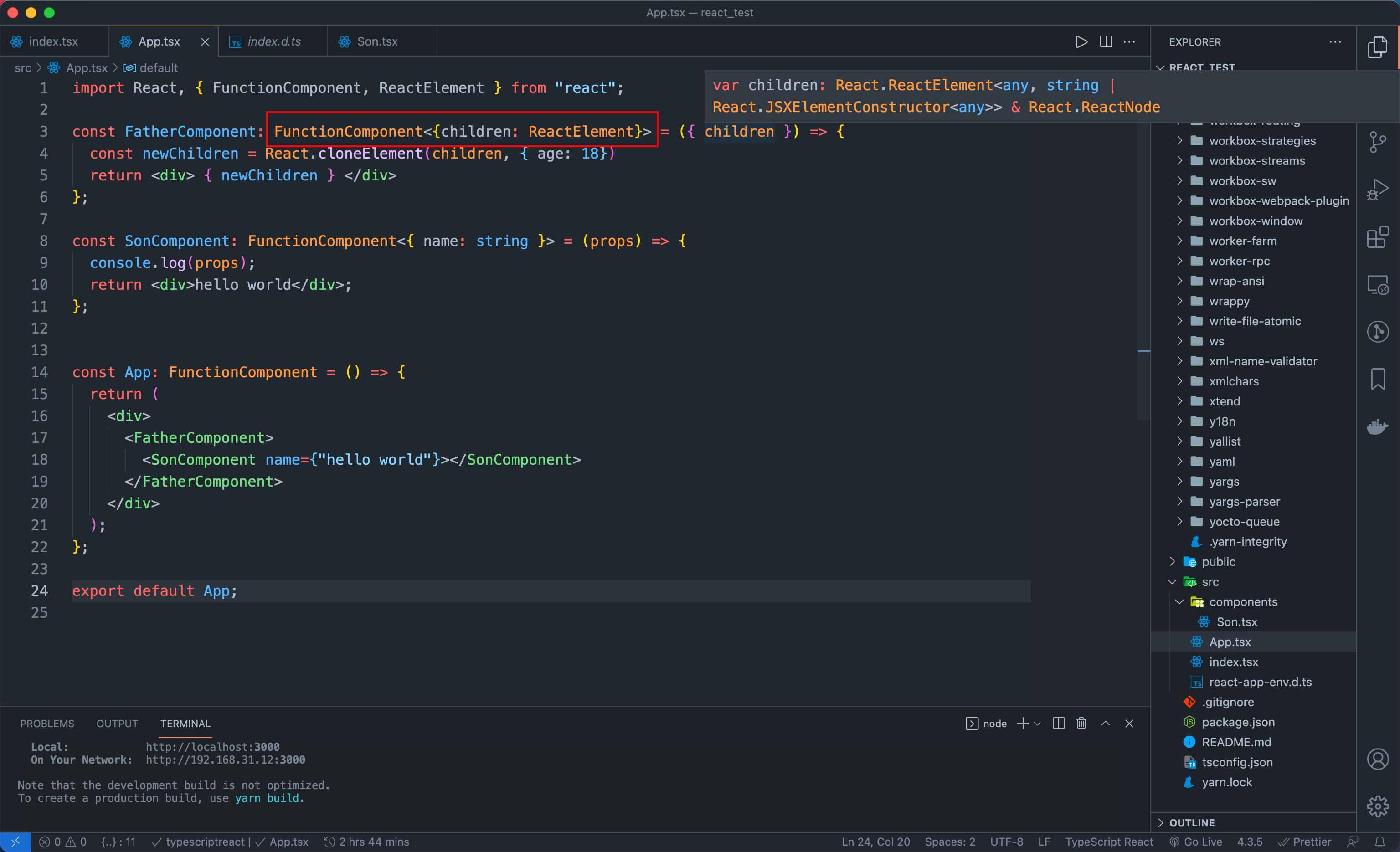Open the Source Control activity bar icon
The image size is (1400, 852).
tap(1377, 142)
